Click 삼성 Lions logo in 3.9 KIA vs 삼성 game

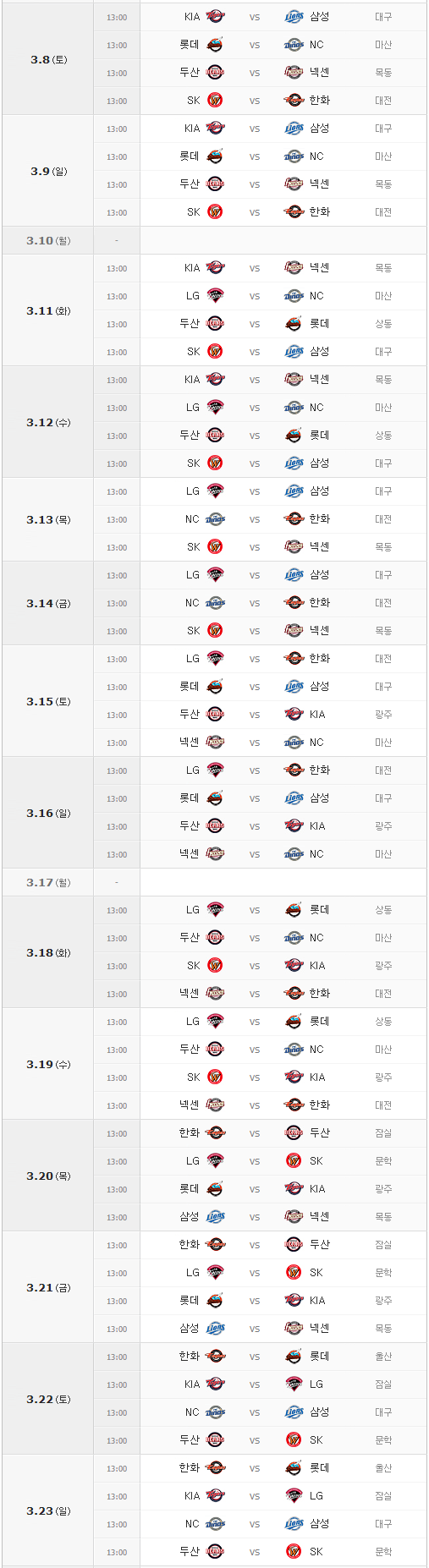[x=294, y=129]
